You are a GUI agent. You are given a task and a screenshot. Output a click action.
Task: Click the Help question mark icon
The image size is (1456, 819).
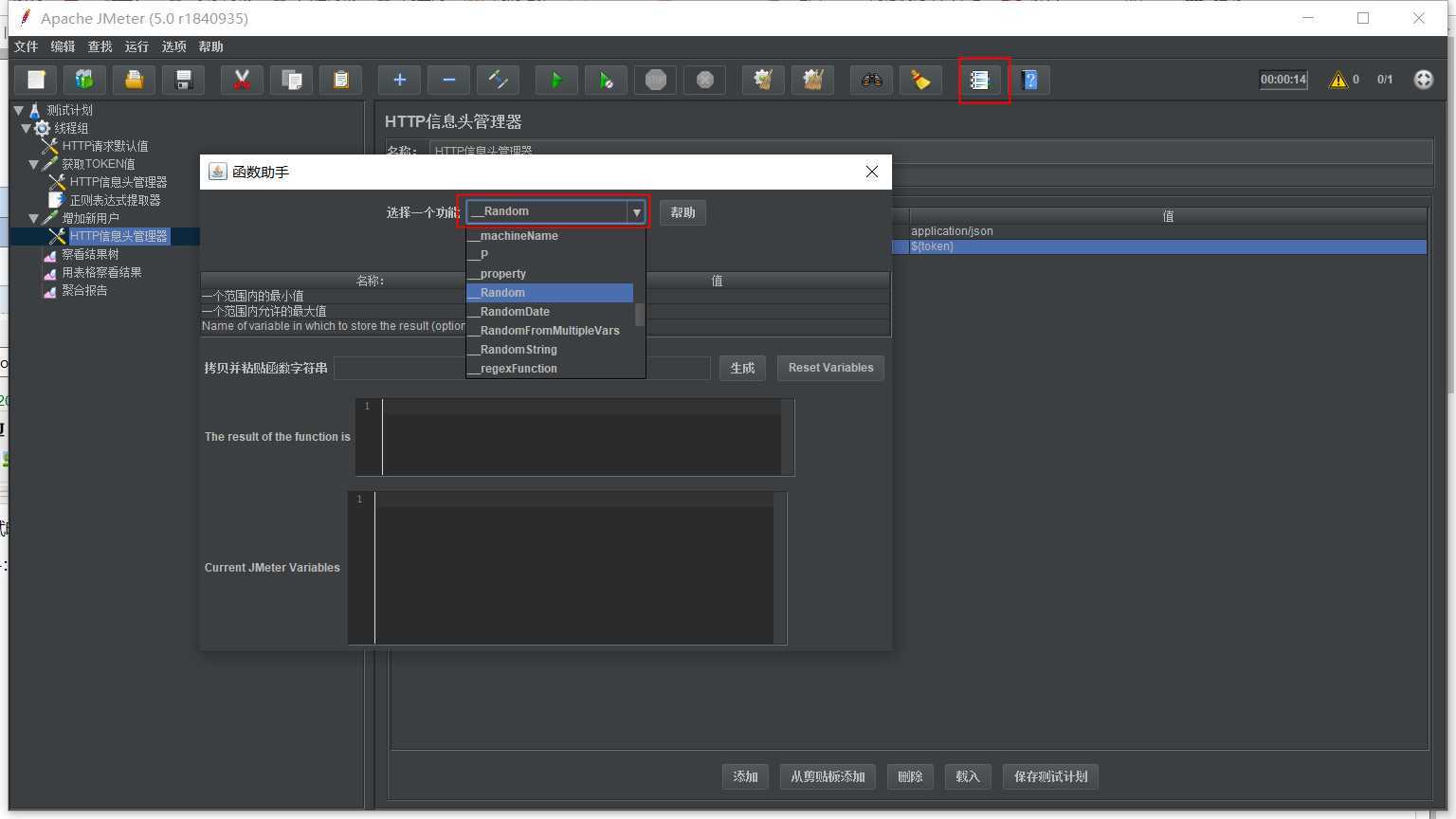1030,80
